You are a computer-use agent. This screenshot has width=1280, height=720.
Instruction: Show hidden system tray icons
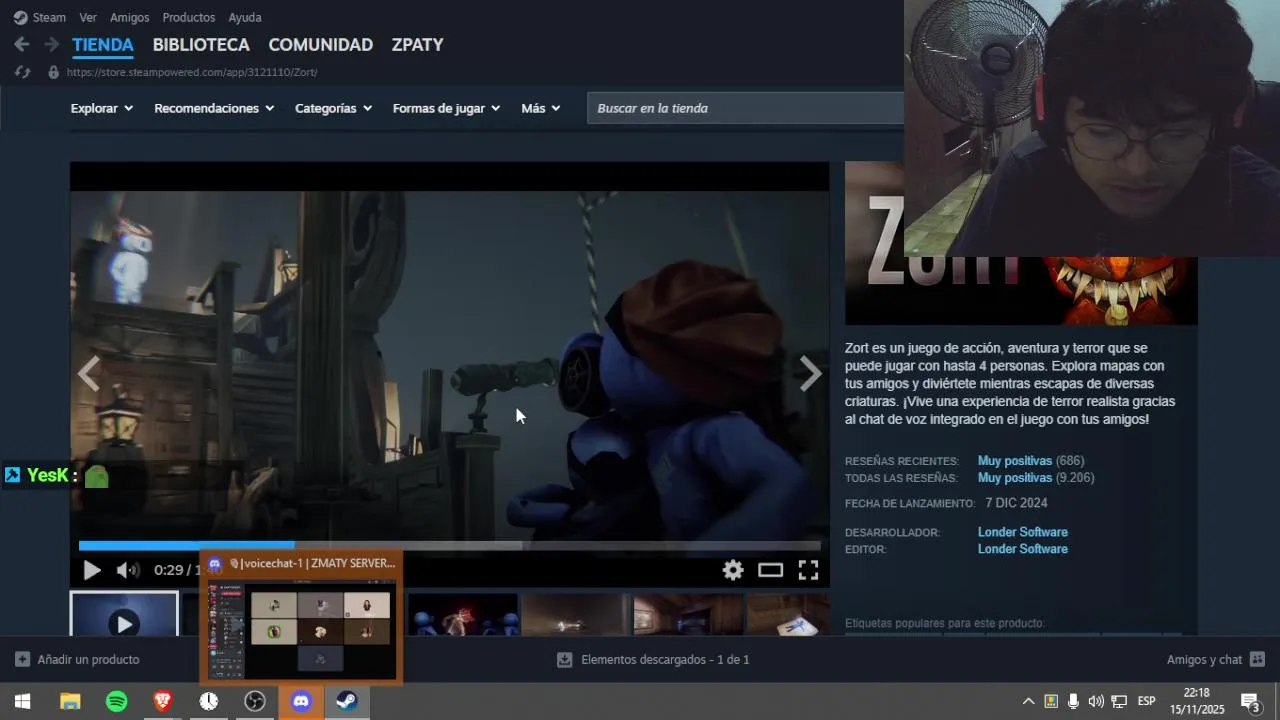[1028, 701]
